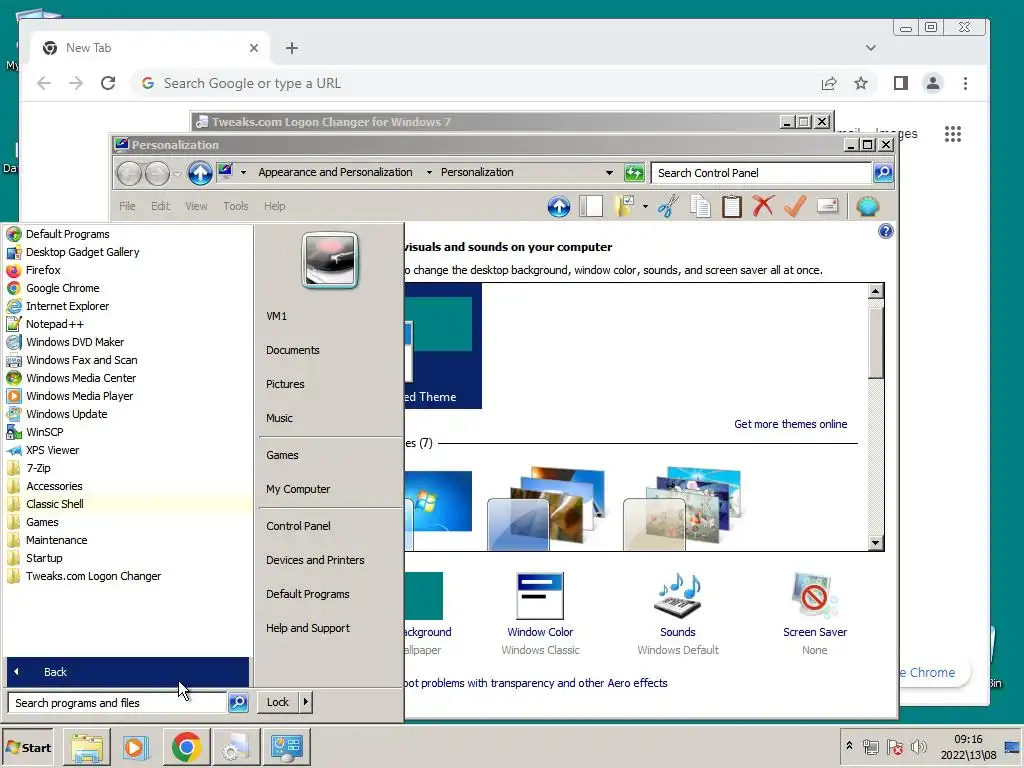Click the Start button
1024x768 pixels.
click(x=28, y=748)
